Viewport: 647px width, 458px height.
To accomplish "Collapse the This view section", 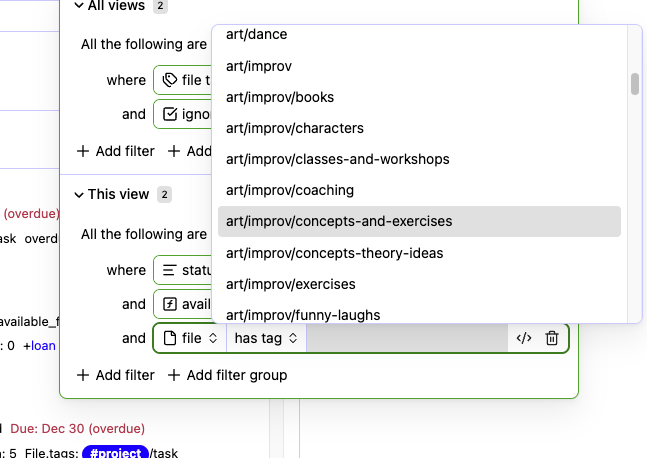I will [x=79, y=194].
